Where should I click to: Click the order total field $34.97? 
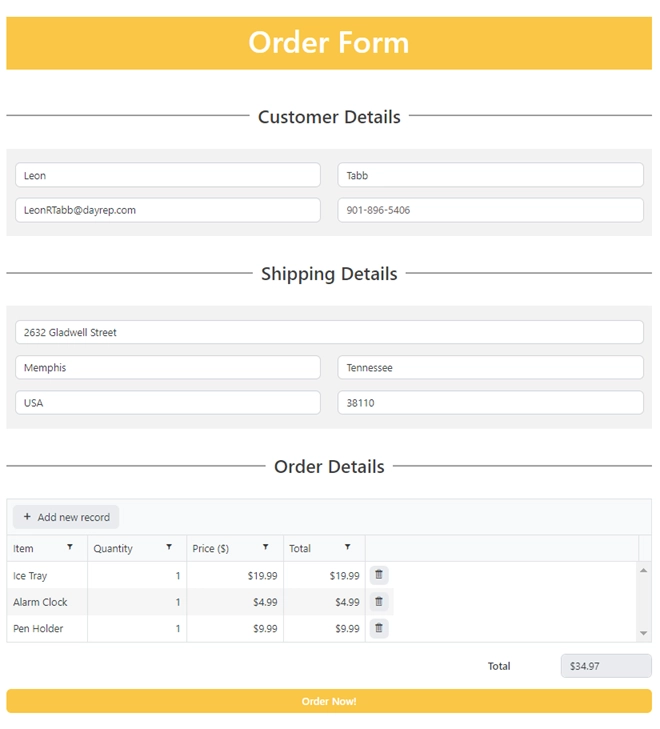point(606,666)
